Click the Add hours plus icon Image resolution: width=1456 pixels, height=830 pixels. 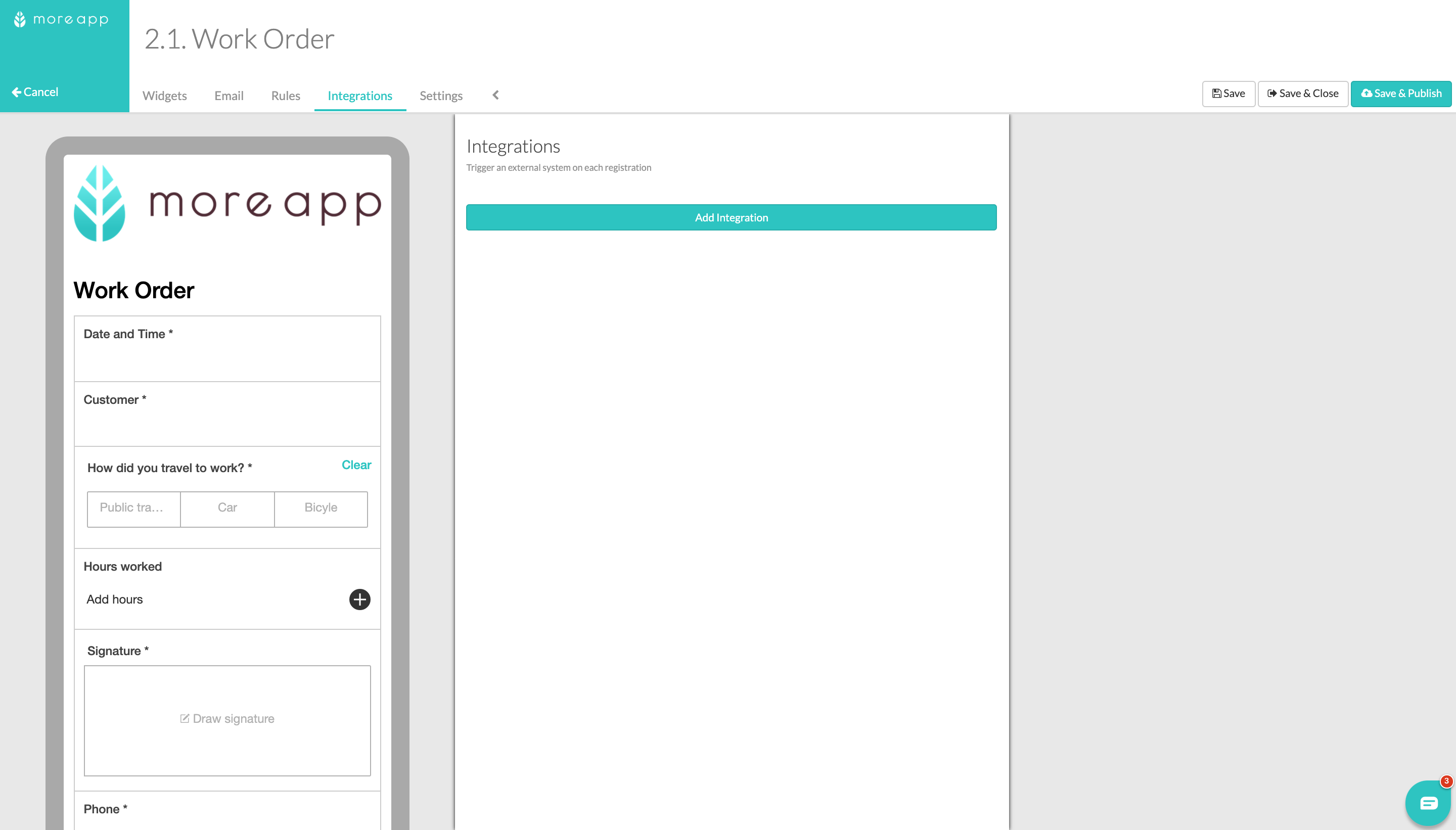click(359, 600)
